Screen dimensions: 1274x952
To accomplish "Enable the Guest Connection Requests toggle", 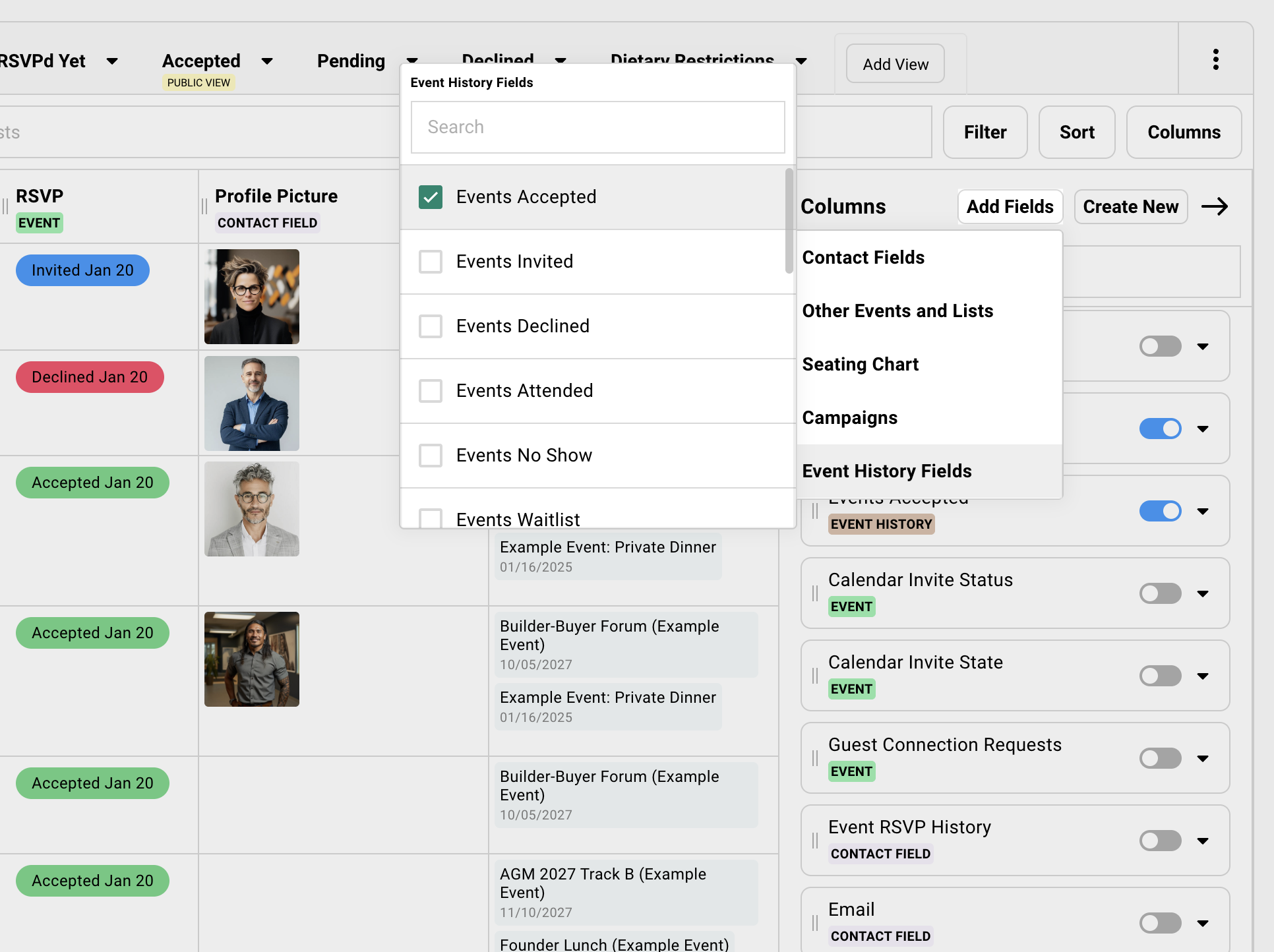I will (1160, 758).
